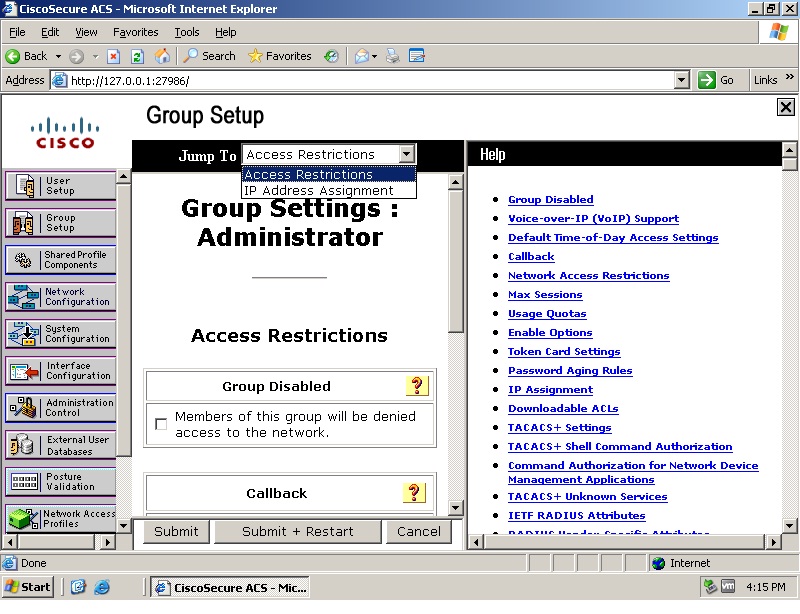Click the Search toolbar button

[209, 56]
